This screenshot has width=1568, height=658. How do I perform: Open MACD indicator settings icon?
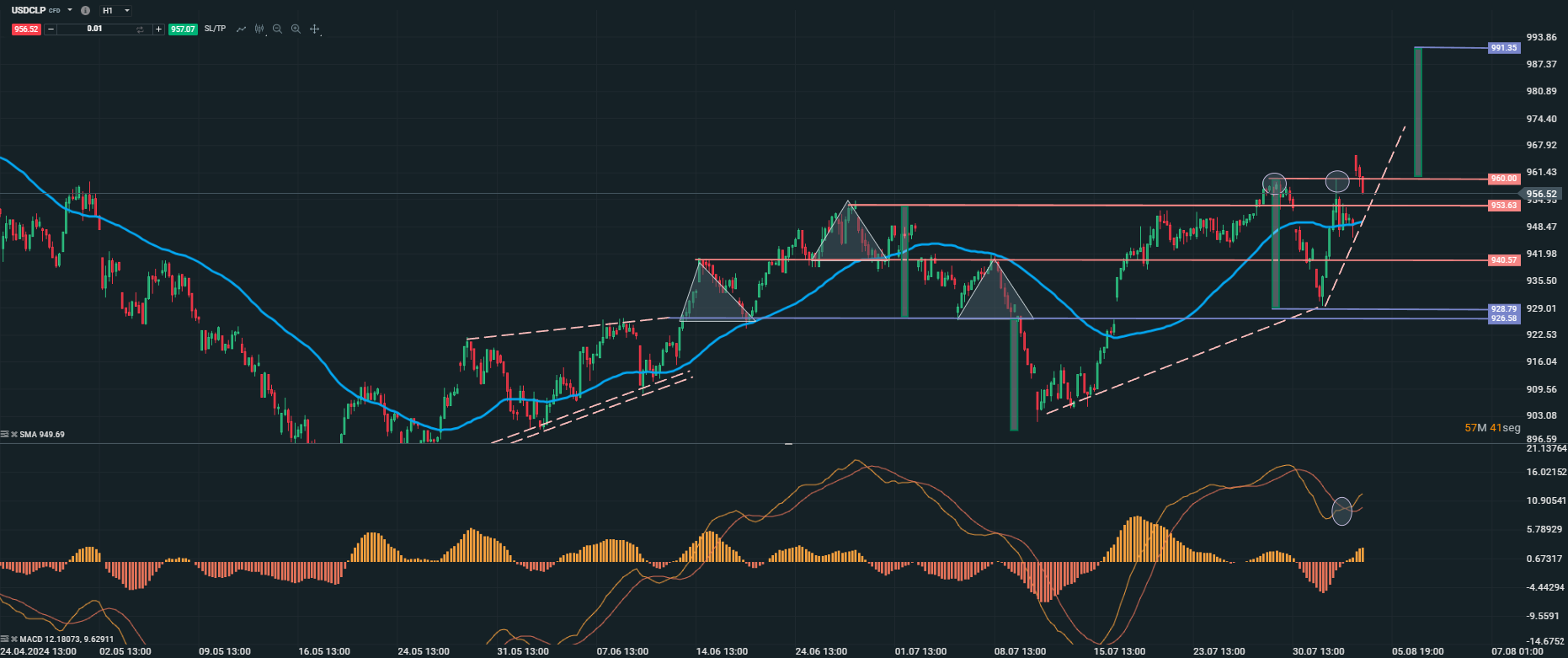coord(5,639)
